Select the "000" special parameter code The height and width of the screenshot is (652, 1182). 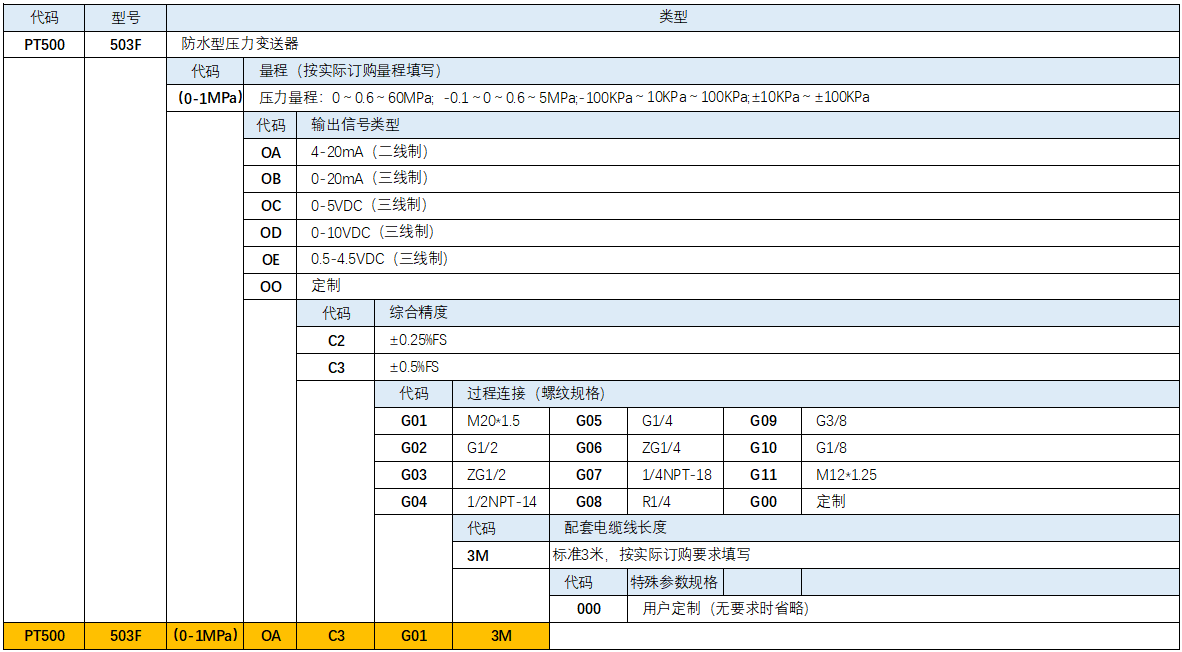pos(589,608)
